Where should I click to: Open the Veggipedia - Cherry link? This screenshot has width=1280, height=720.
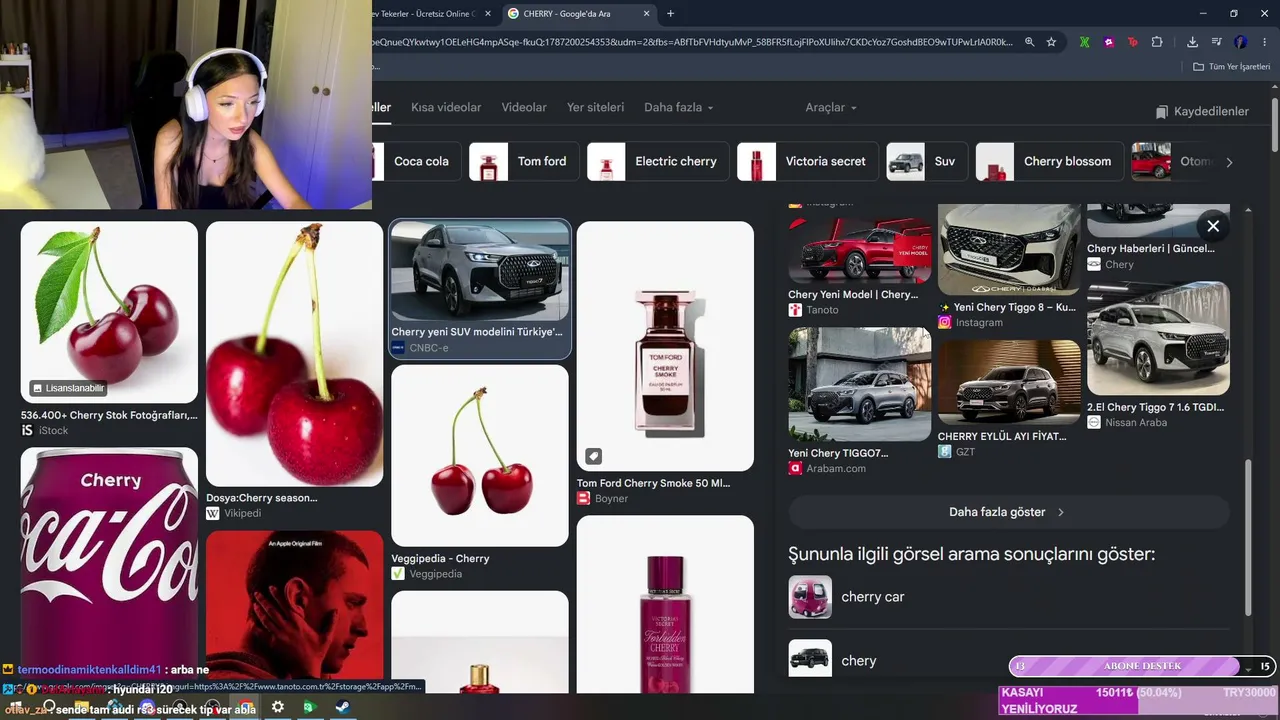click(x=440, y=558)
